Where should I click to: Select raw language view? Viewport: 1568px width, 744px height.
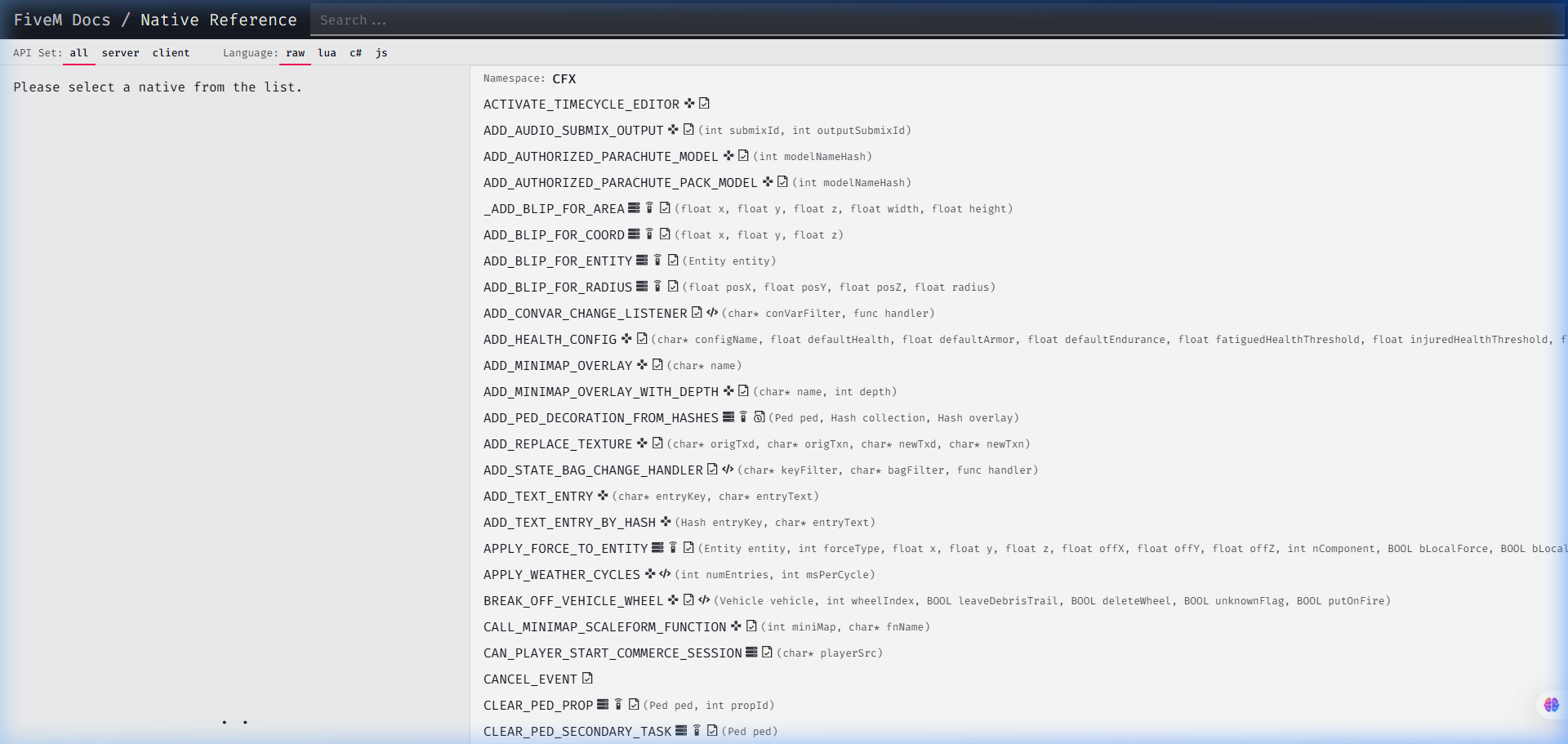coord(295,53)
